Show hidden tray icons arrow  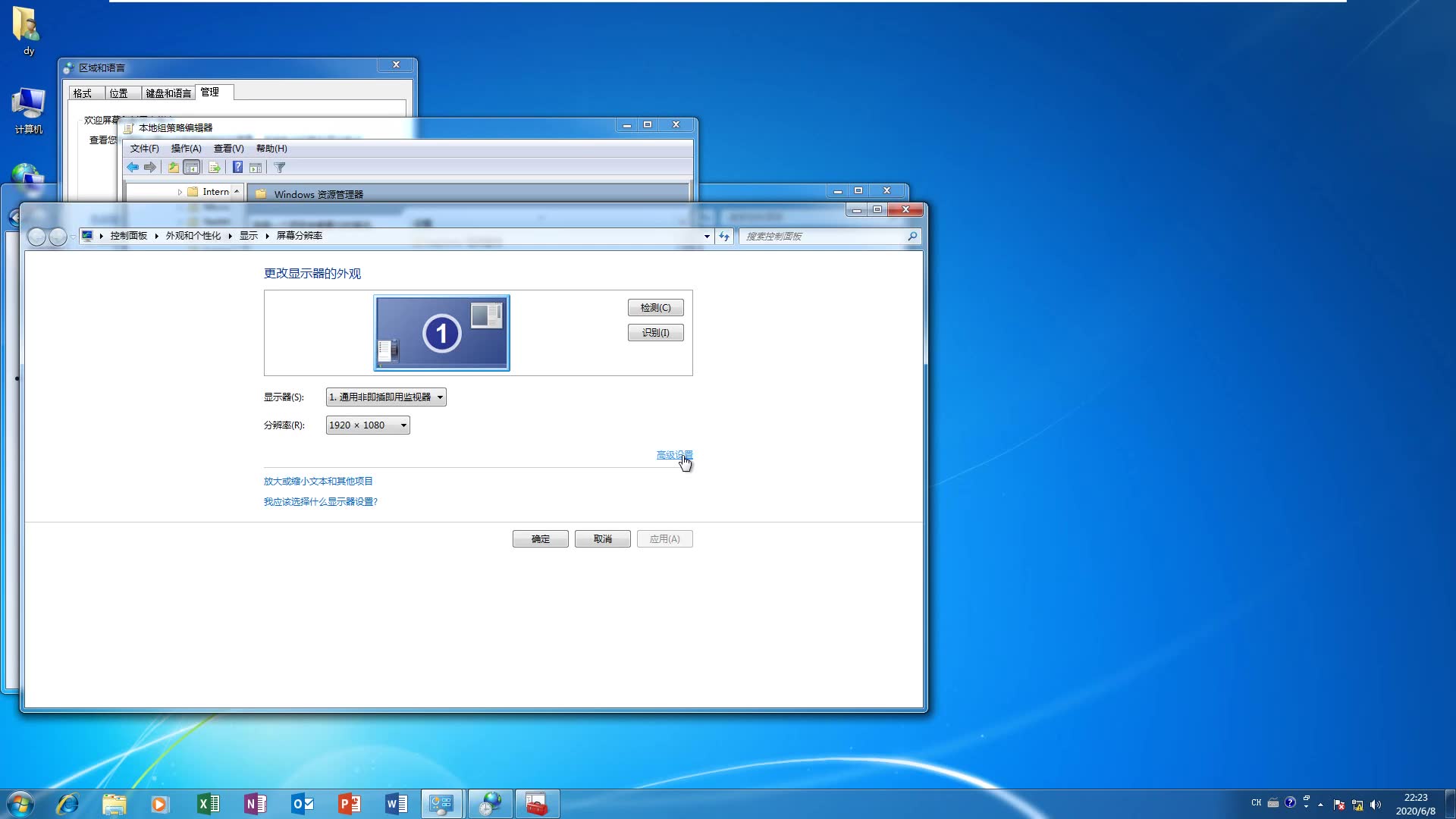(1320, 805)
